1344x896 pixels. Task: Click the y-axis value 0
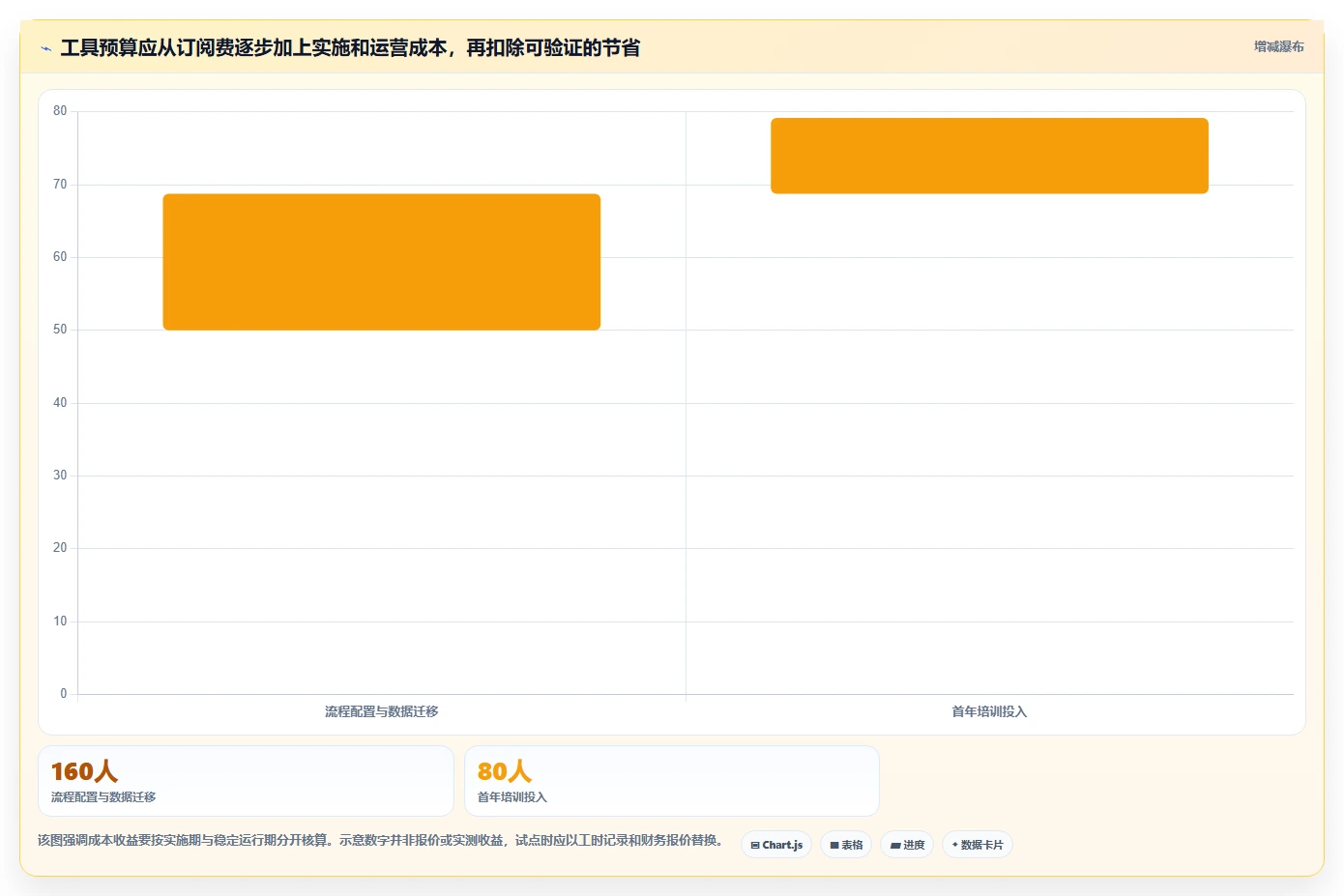point(64,694)
